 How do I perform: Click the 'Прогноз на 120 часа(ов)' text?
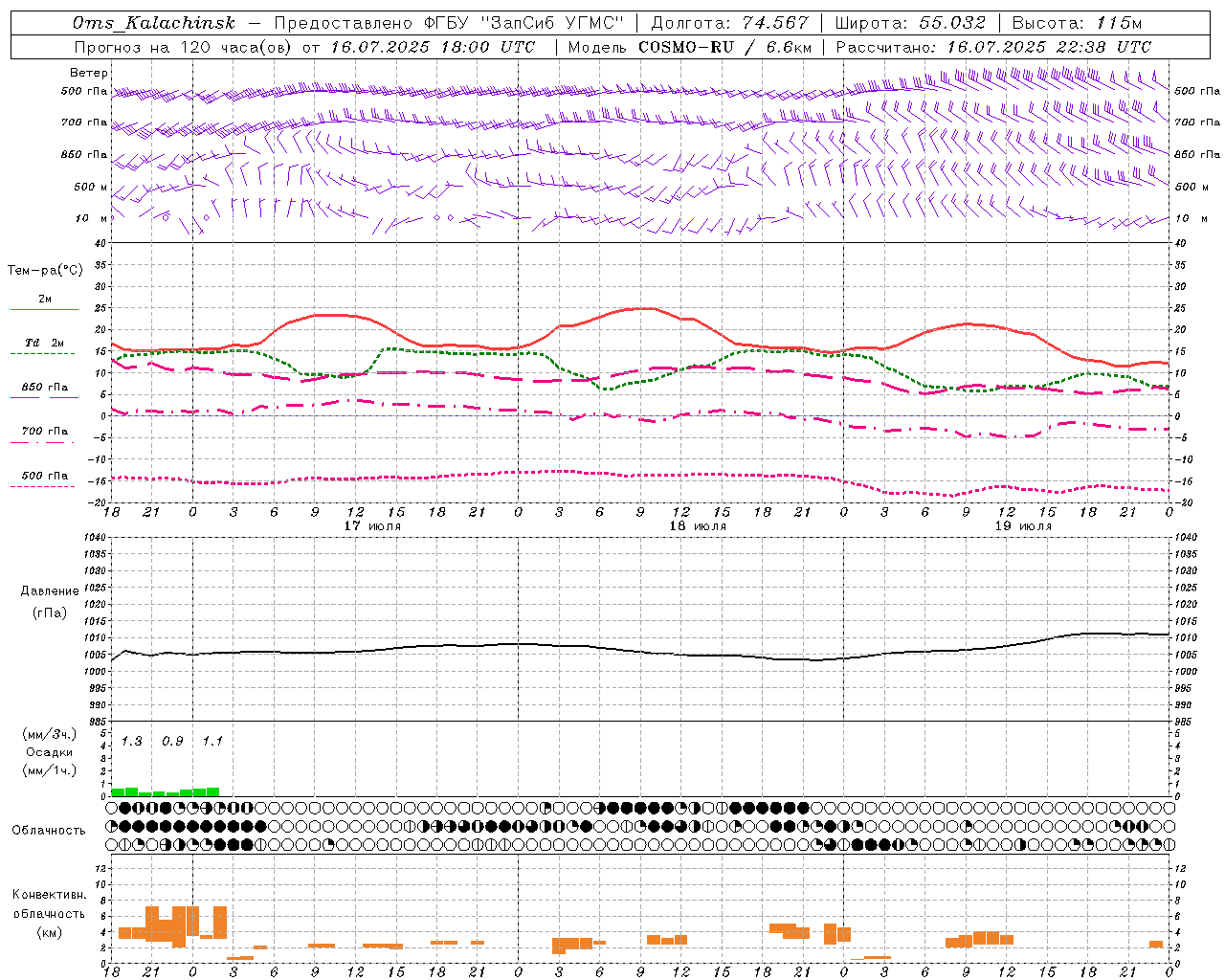(x=183, y=47)
